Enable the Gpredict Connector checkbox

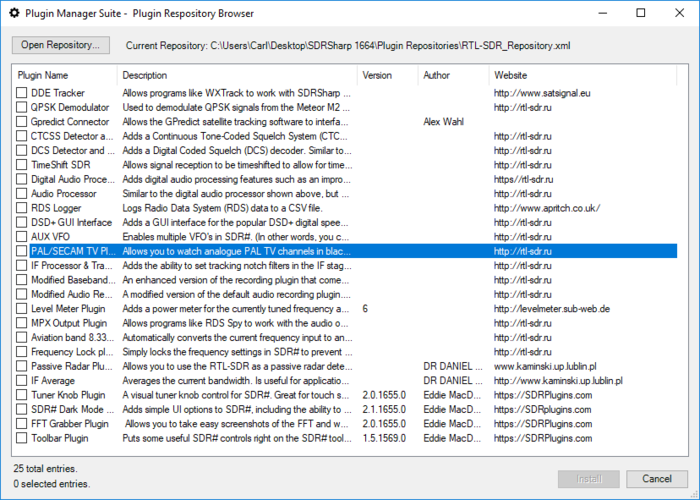21,121
